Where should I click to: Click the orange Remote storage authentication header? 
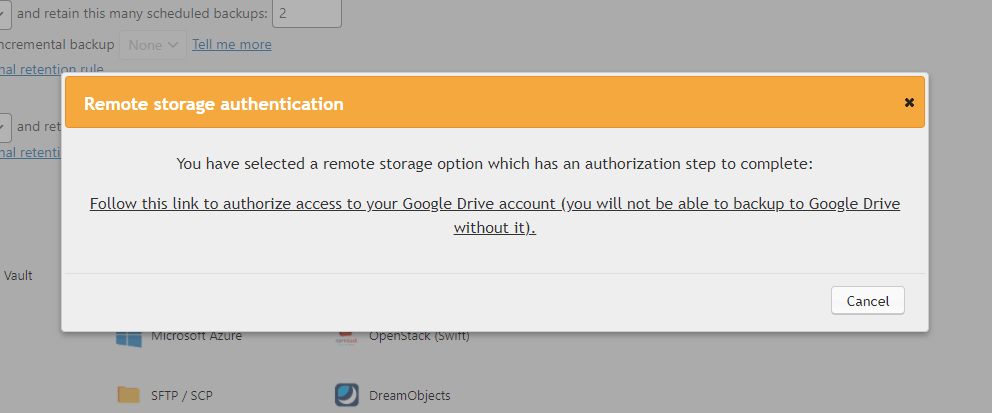495,102
